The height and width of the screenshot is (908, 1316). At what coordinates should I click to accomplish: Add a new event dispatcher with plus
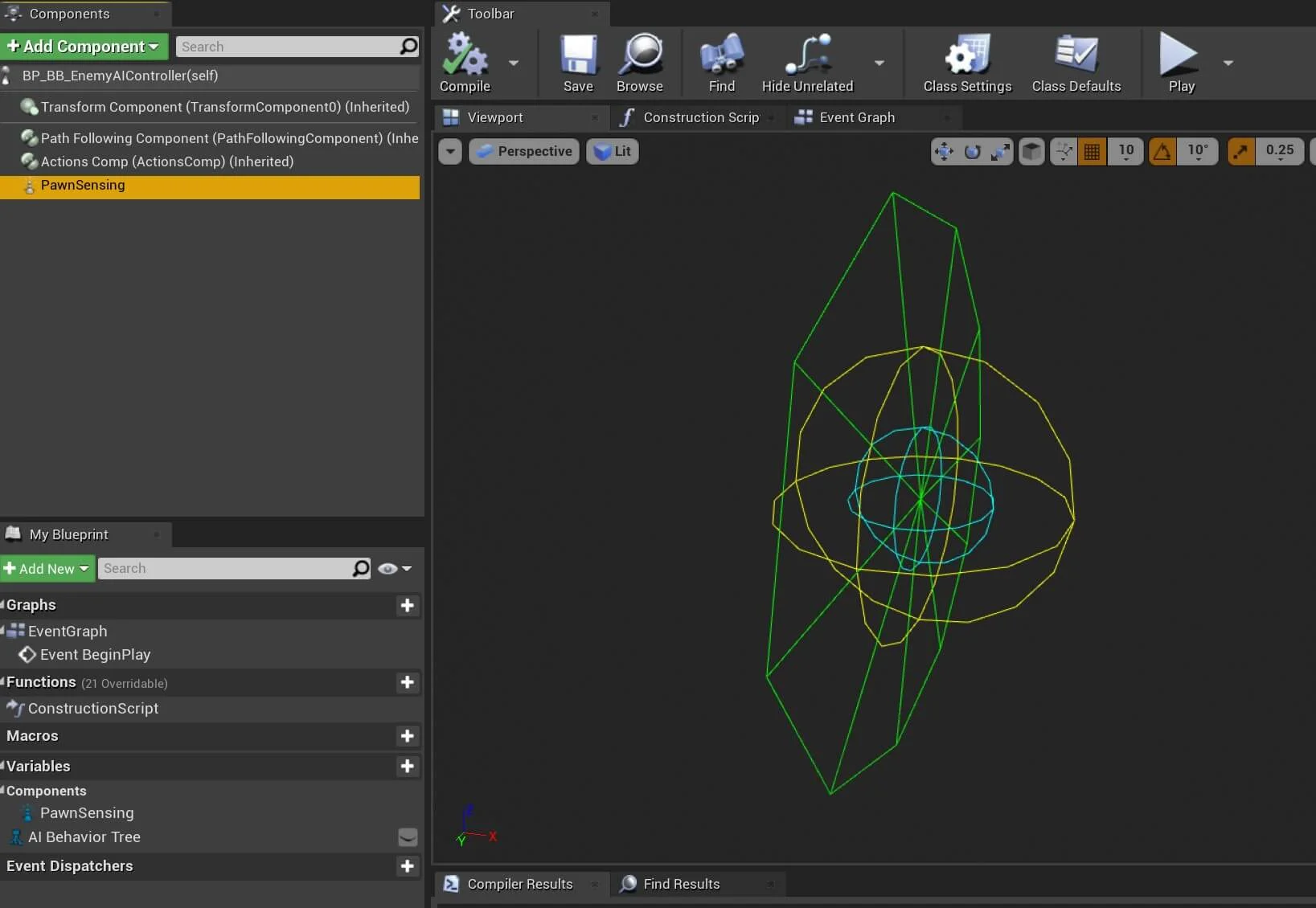click(x=408, y=866)
